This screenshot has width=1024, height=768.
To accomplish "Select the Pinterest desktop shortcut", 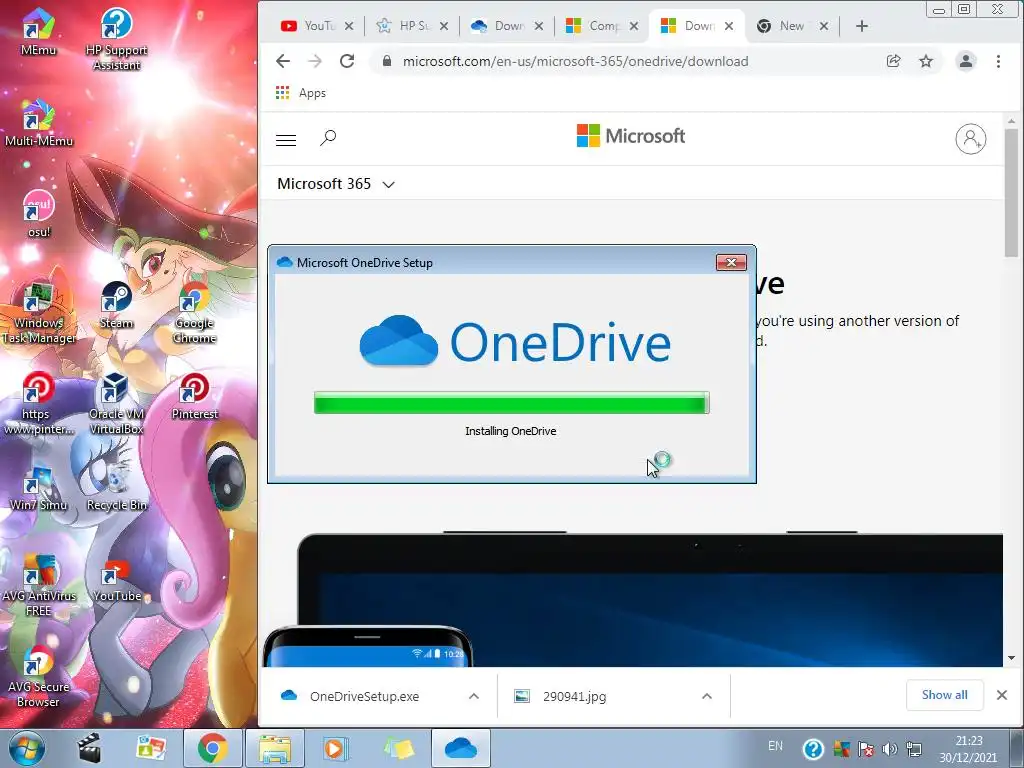I will tap(195, 396).
